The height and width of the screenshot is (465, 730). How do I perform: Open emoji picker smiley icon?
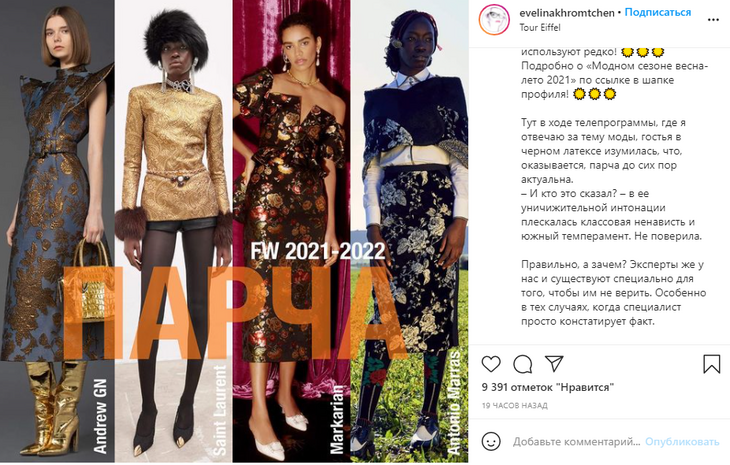491,441
